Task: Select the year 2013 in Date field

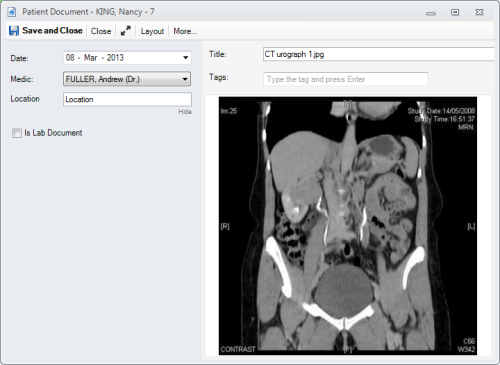Action: tap(115, 58)
